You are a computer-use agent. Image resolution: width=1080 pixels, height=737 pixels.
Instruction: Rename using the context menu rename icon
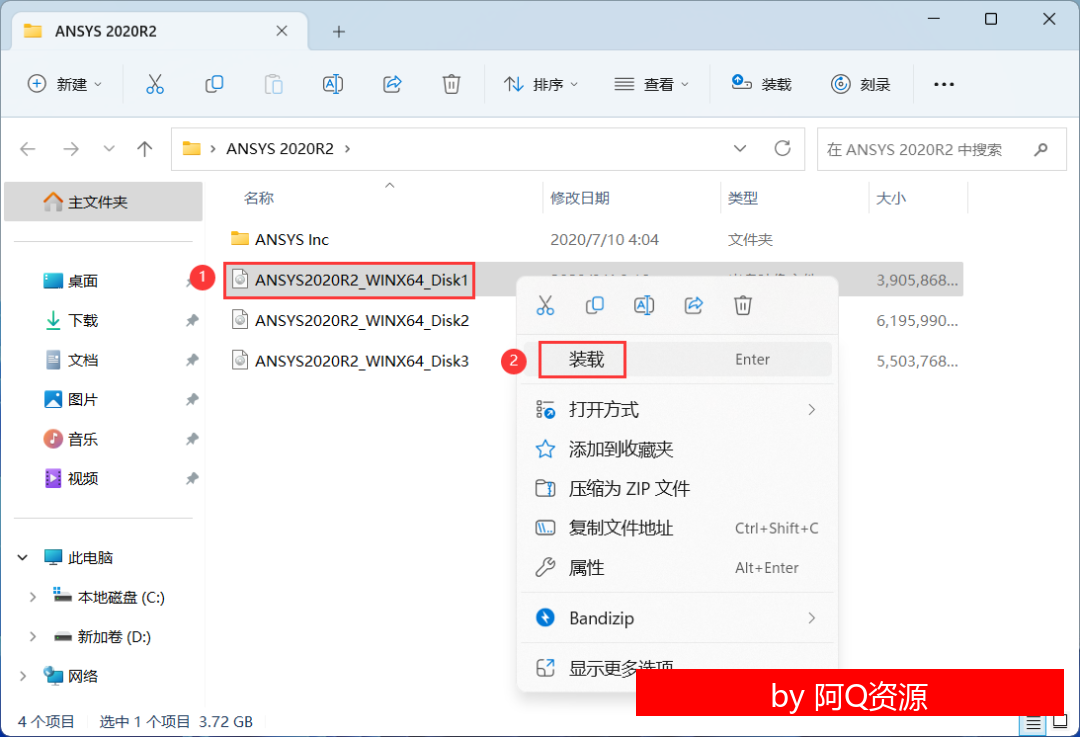click(644, 305)
